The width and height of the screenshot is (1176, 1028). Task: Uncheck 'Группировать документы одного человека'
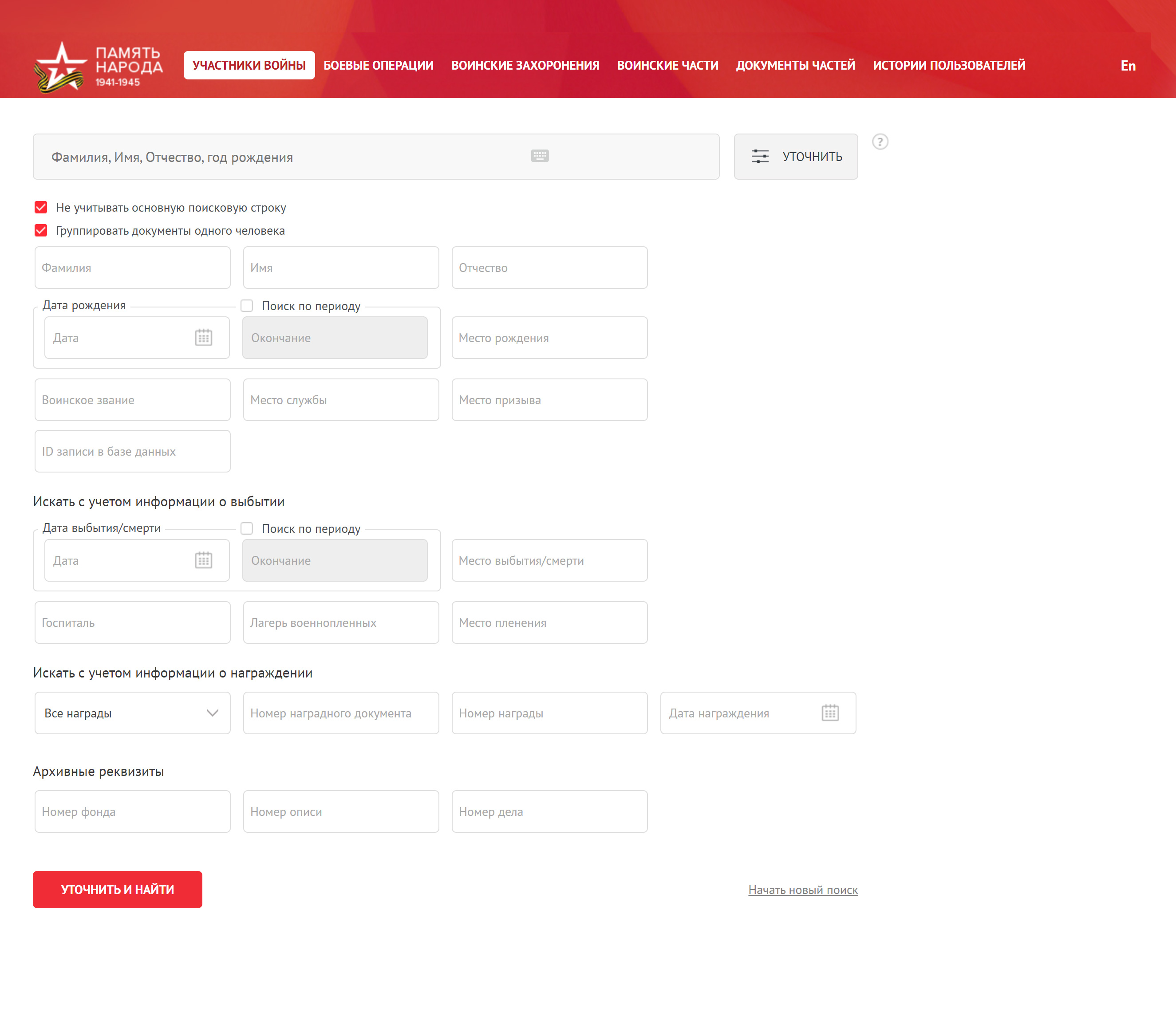tap(41, 231)
